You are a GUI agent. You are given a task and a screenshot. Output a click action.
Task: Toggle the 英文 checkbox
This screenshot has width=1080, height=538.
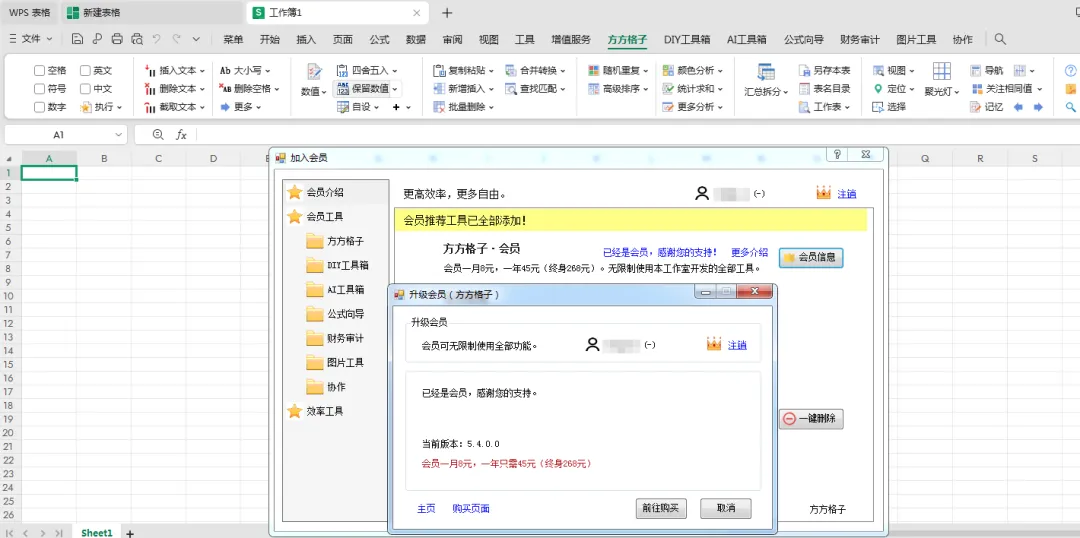tap(85, 70)
